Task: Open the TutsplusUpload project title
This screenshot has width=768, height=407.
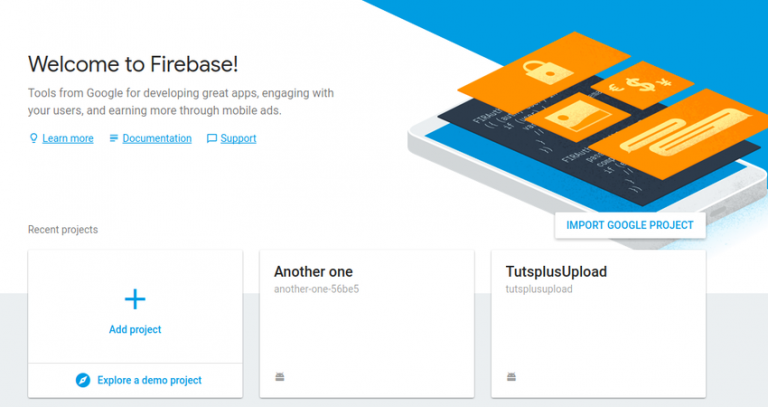Action: (556, 271)
